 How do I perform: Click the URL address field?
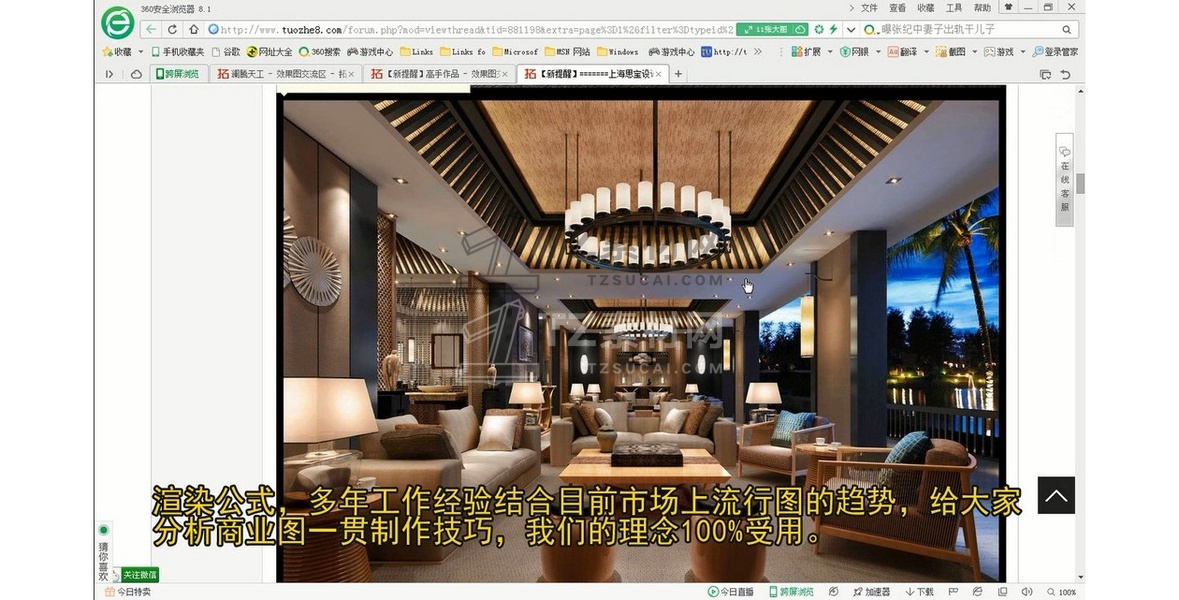click(x=470, y=29)
